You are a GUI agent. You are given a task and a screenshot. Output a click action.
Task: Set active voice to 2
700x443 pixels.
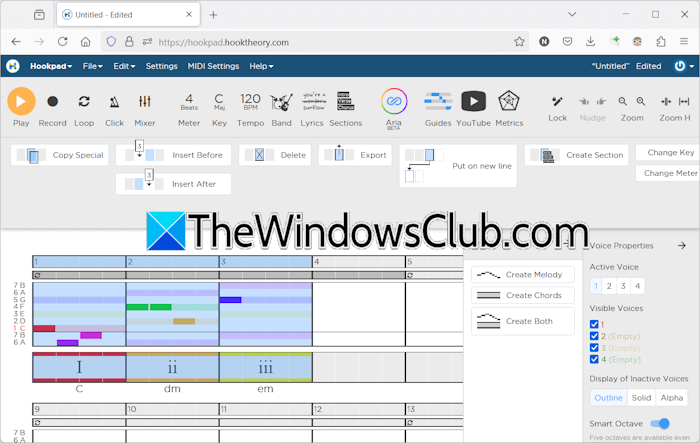click(x=609, y=286)
